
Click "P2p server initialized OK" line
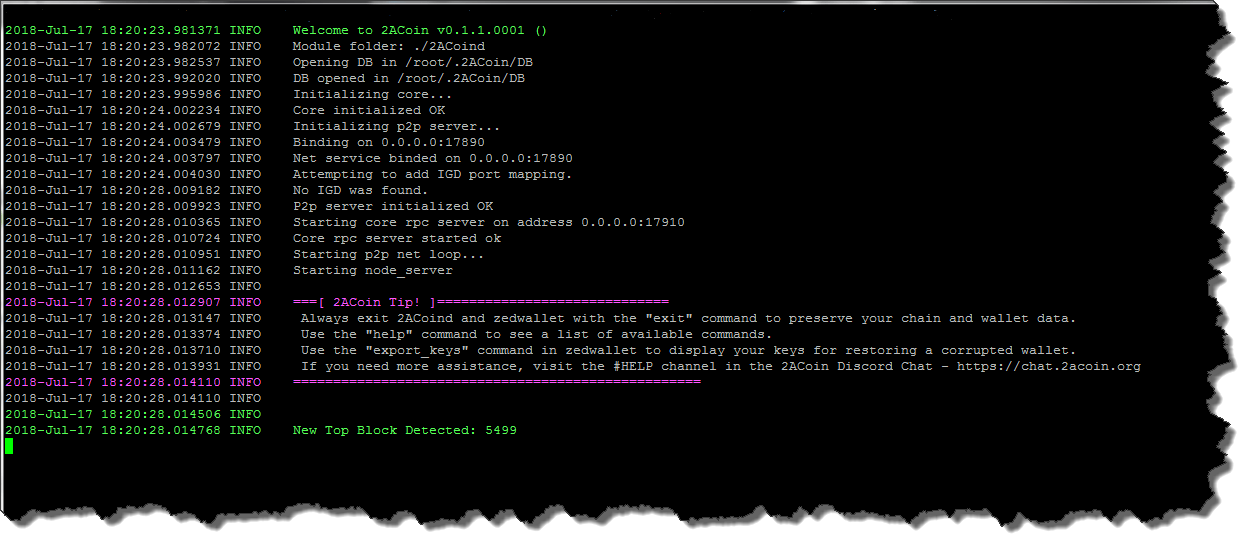point(392,206)
